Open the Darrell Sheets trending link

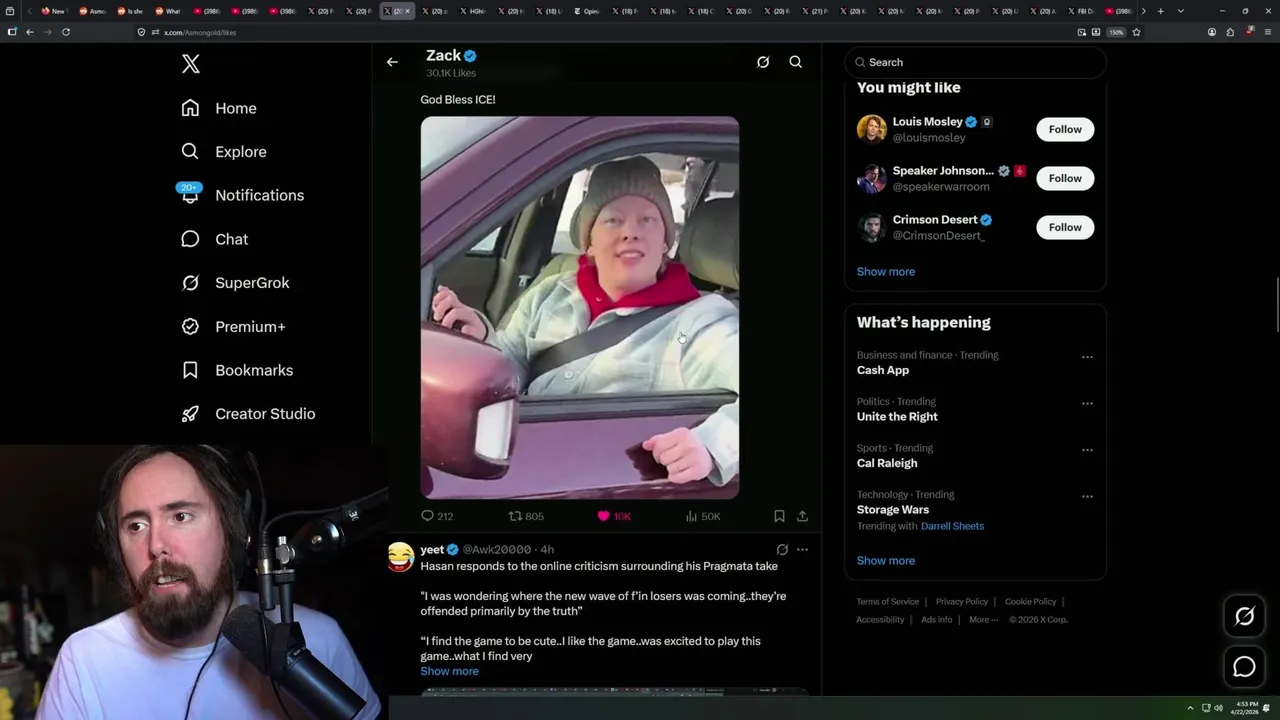coord(952,526)
